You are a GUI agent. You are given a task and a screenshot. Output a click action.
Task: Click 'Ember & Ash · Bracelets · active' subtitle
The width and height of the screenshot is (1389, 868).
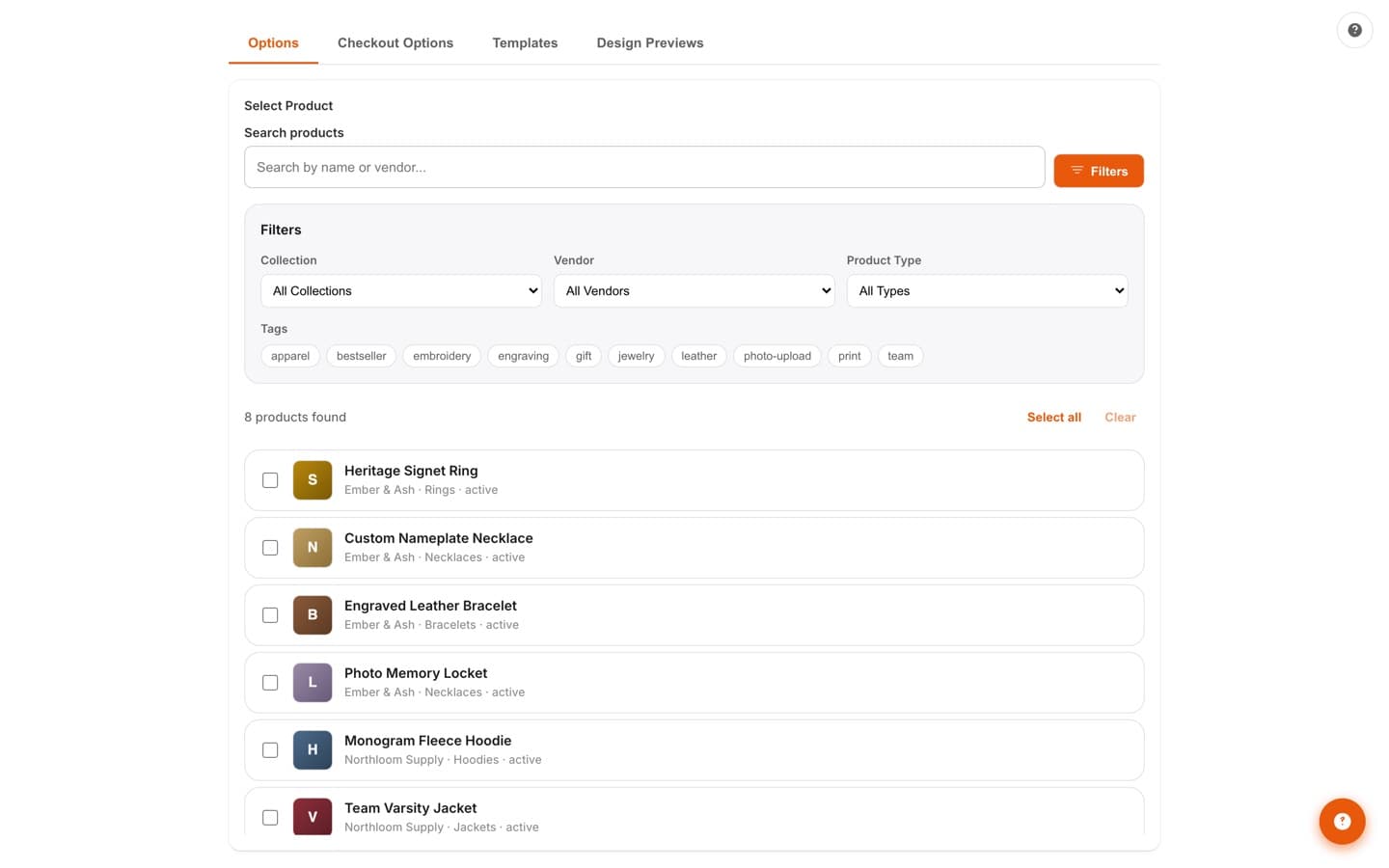[x=432, y=625]
